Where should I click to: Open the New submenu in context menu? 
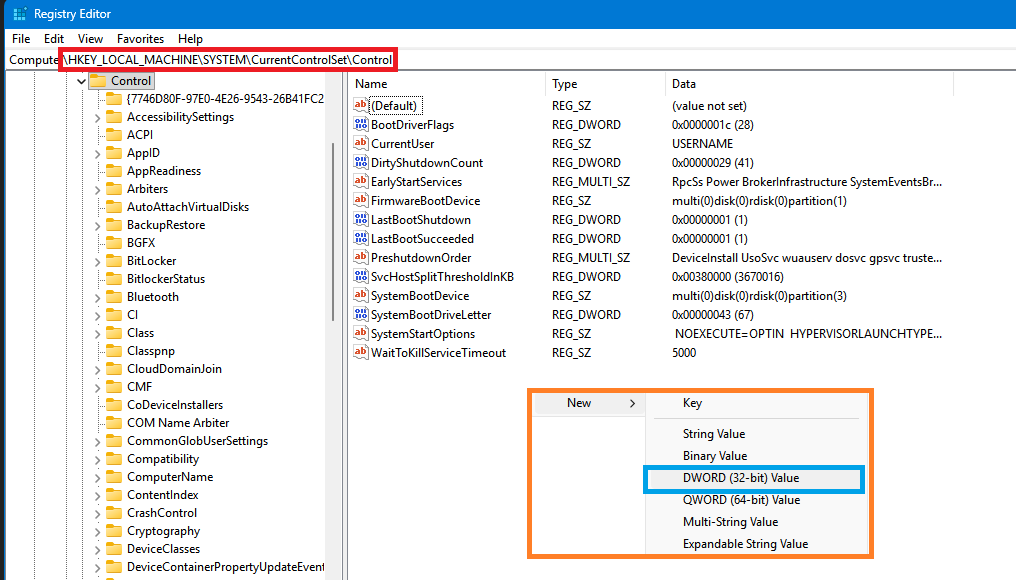point(588,403)
